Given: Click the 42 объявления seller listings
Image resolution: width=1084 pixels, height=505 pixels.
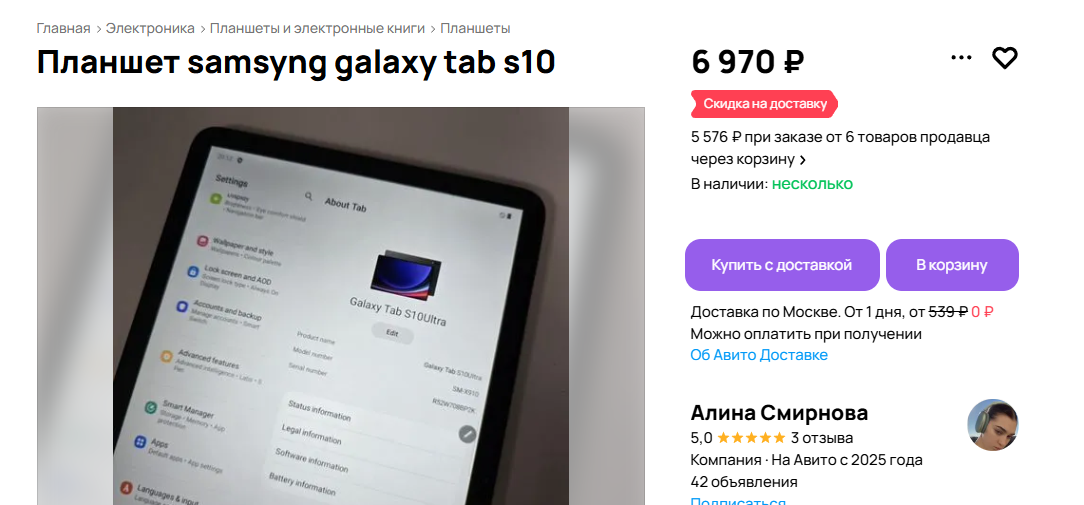Looking at the screenshot, I should pos(744,482).
